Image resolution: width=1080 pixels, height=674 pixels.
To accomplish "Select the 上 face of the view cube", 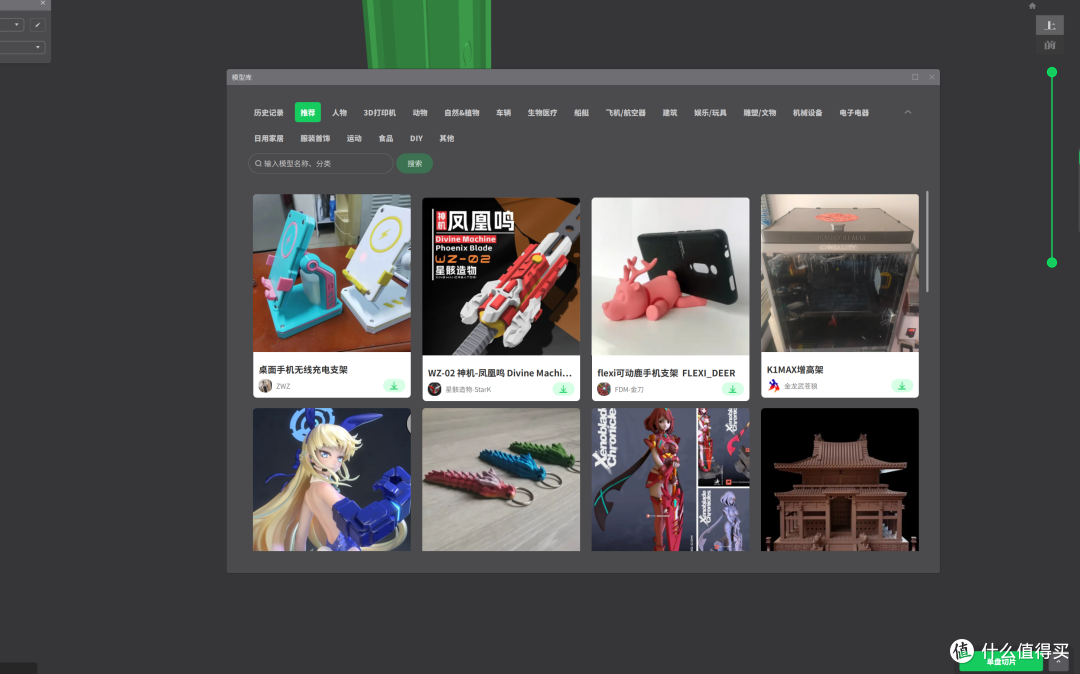I will pos(1050,25).
